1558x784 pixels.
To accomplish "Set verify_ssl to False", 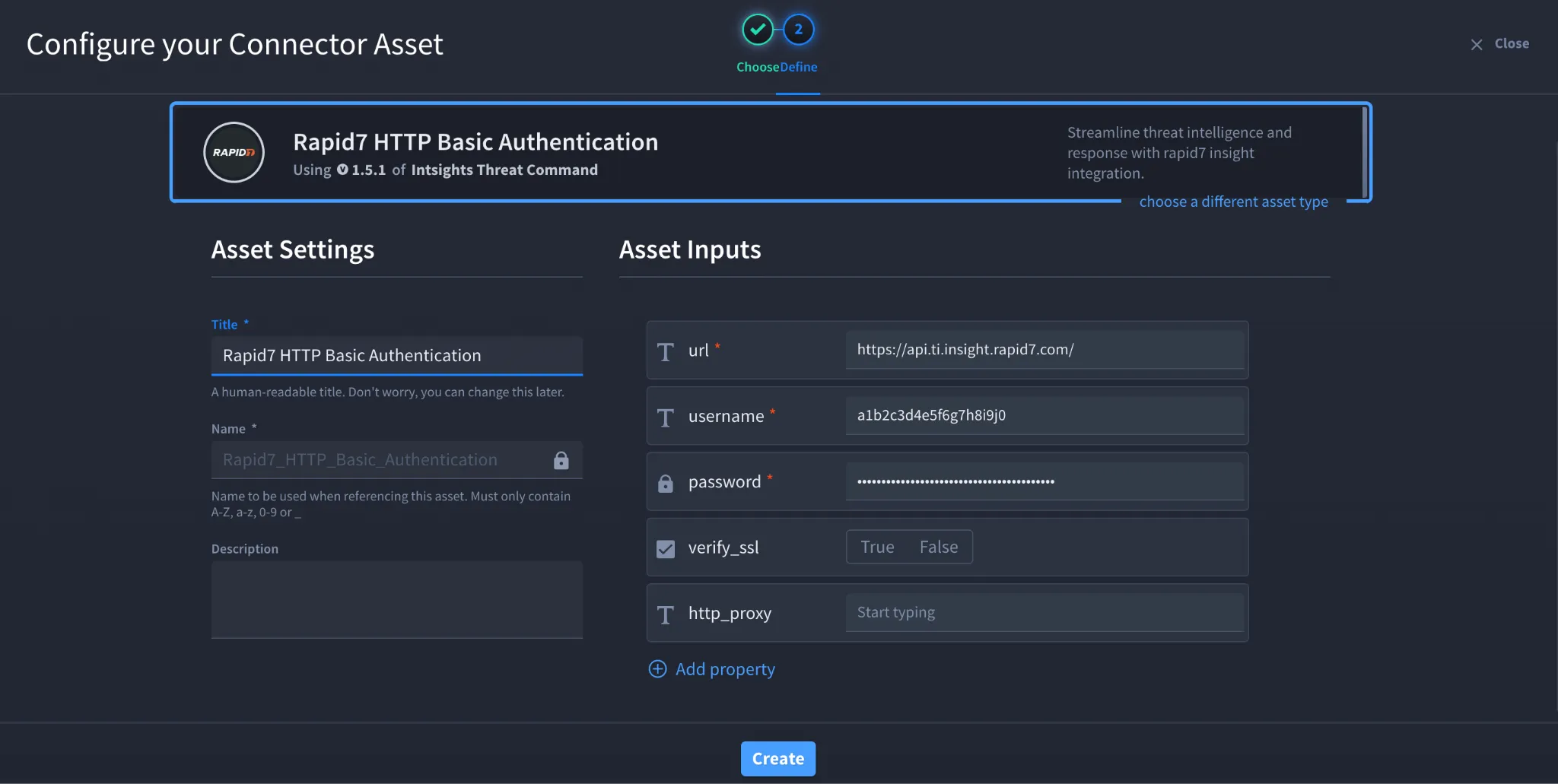I will [x=939, y=547].
